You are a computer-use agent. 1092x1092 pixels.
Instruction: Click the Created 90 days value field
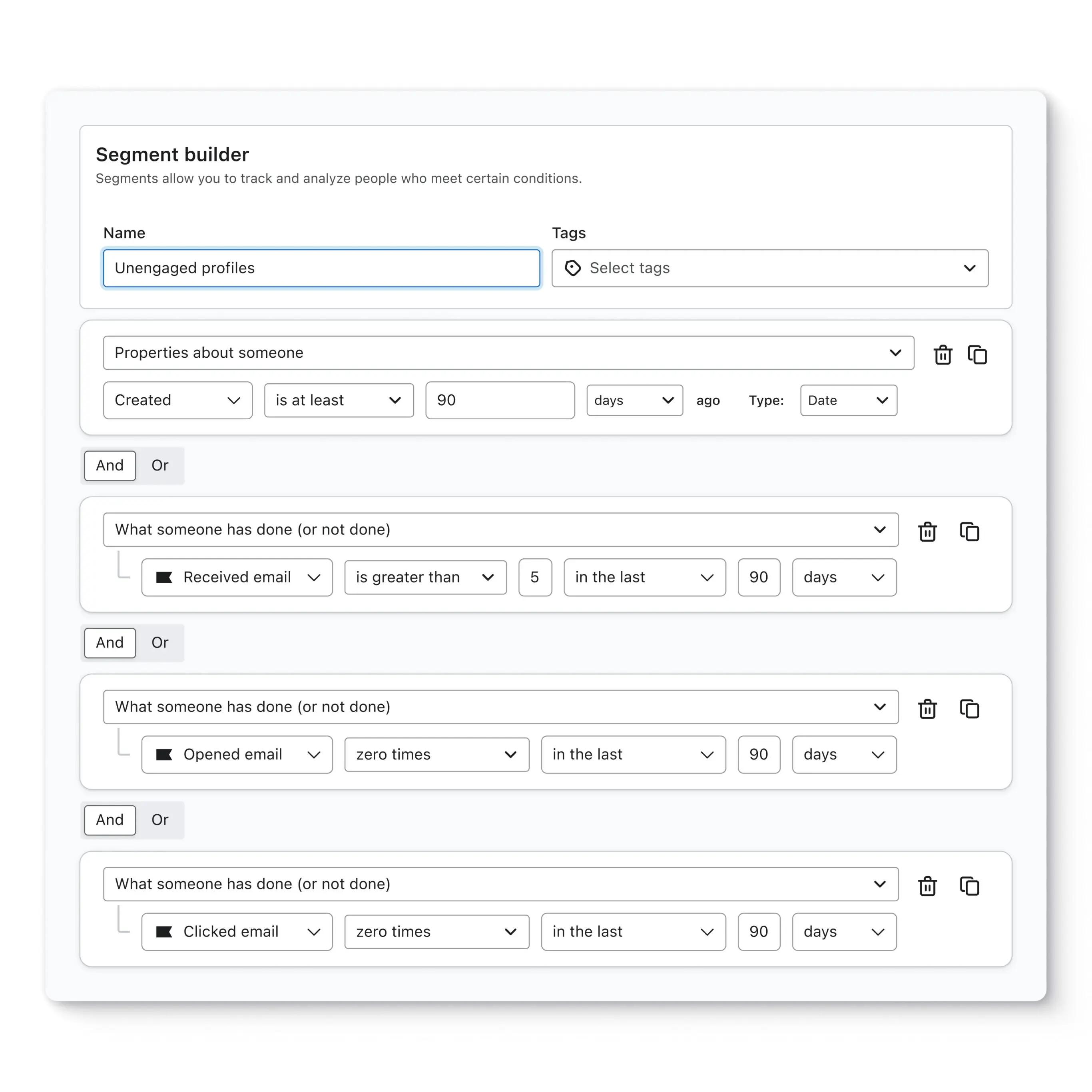pyautogui.click(x=500, y=401)
